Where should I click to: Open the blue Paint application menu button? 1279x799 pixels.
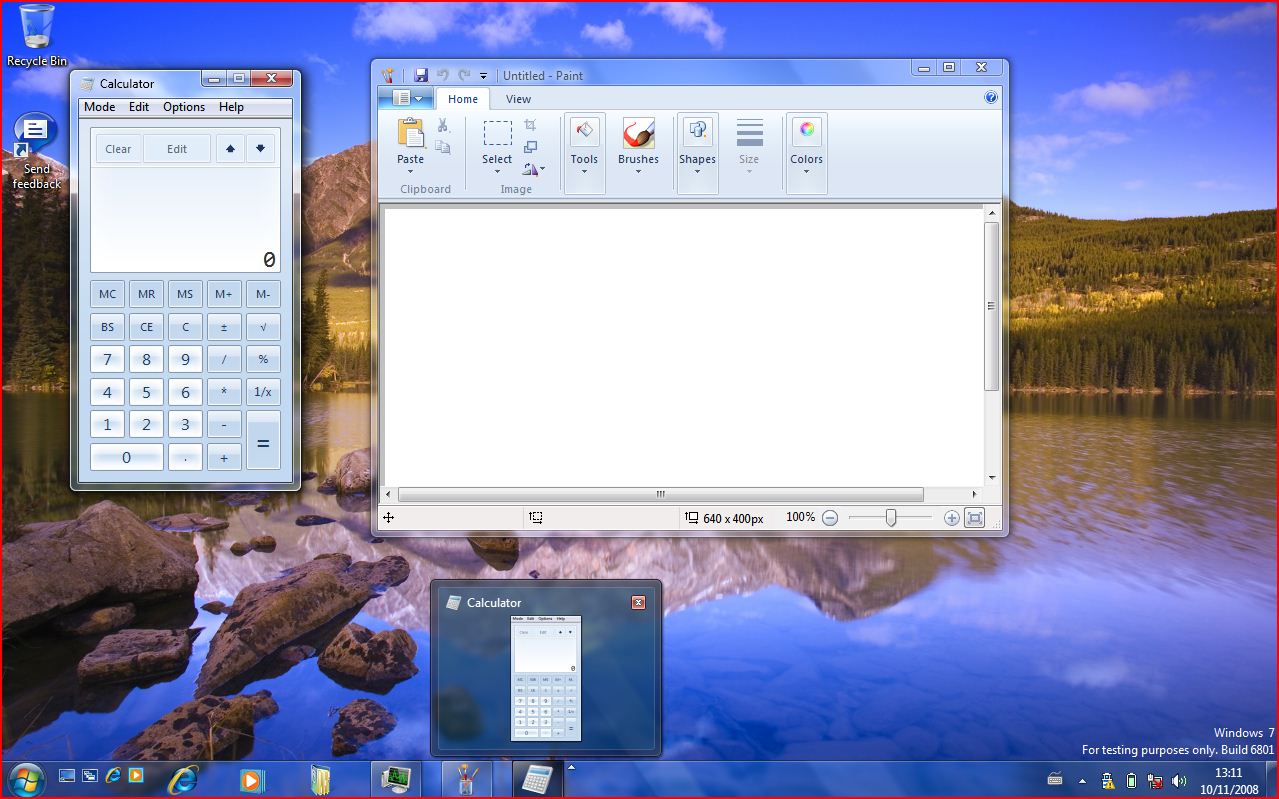tap(406, 98)
